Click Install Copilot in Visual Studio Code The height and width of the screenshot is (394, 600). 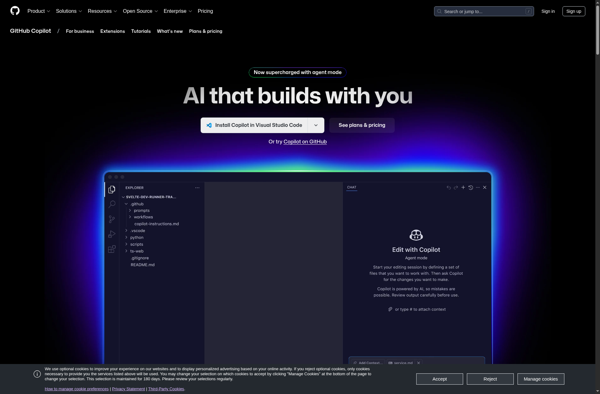254,125
